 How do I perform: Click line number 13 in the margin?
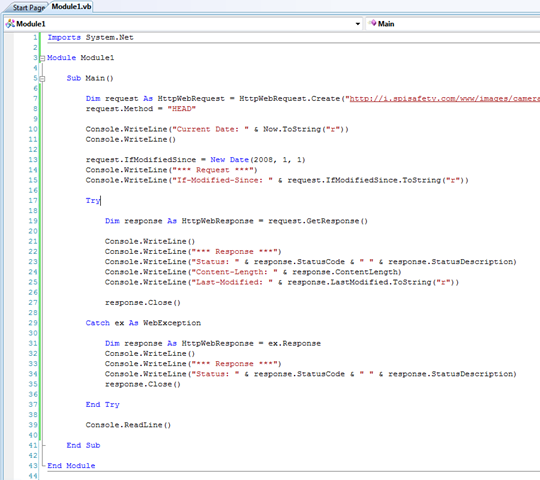(33, 160)
